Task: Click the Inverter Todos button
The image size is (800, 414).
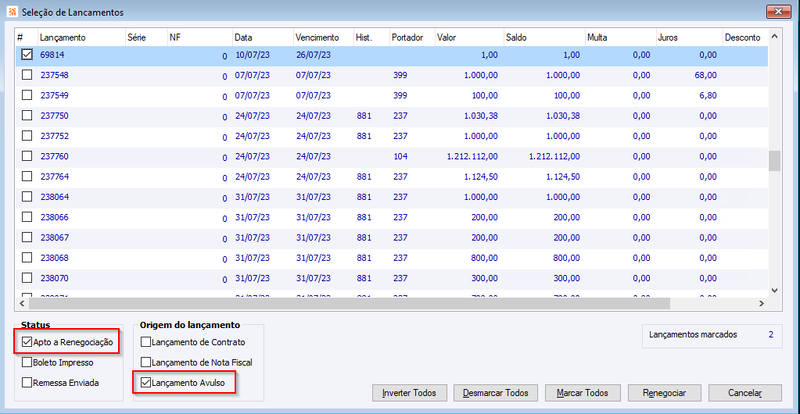Action: (x=410, y=393)
